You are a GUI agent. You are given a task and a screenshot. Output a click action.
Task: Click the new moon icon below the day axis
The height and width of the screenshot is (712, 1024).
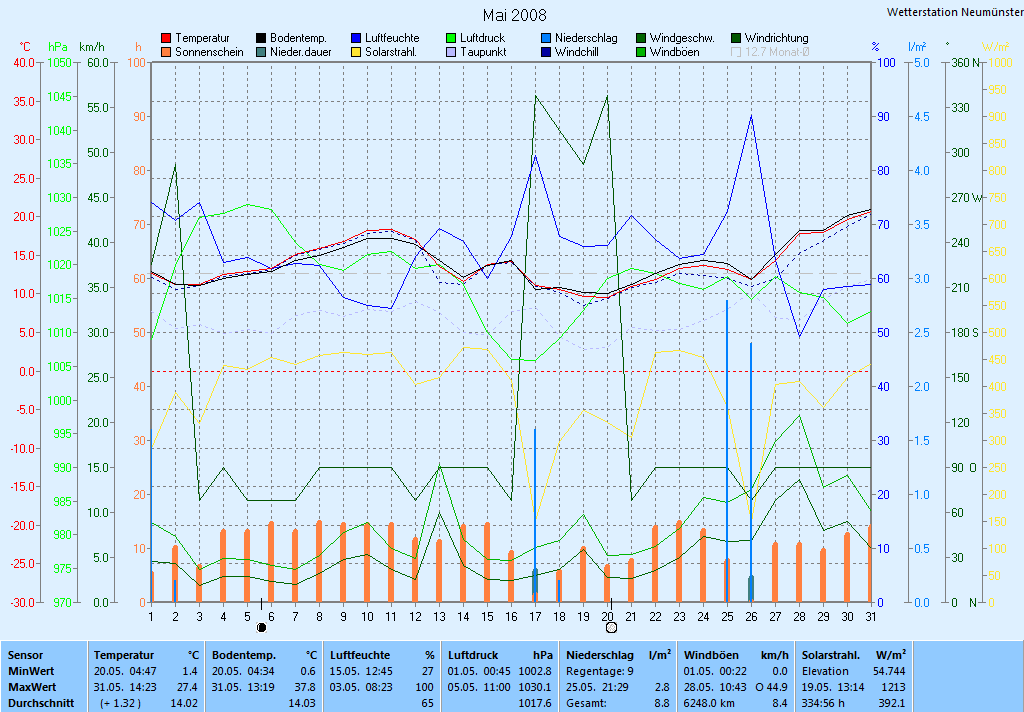coord(261,628)
